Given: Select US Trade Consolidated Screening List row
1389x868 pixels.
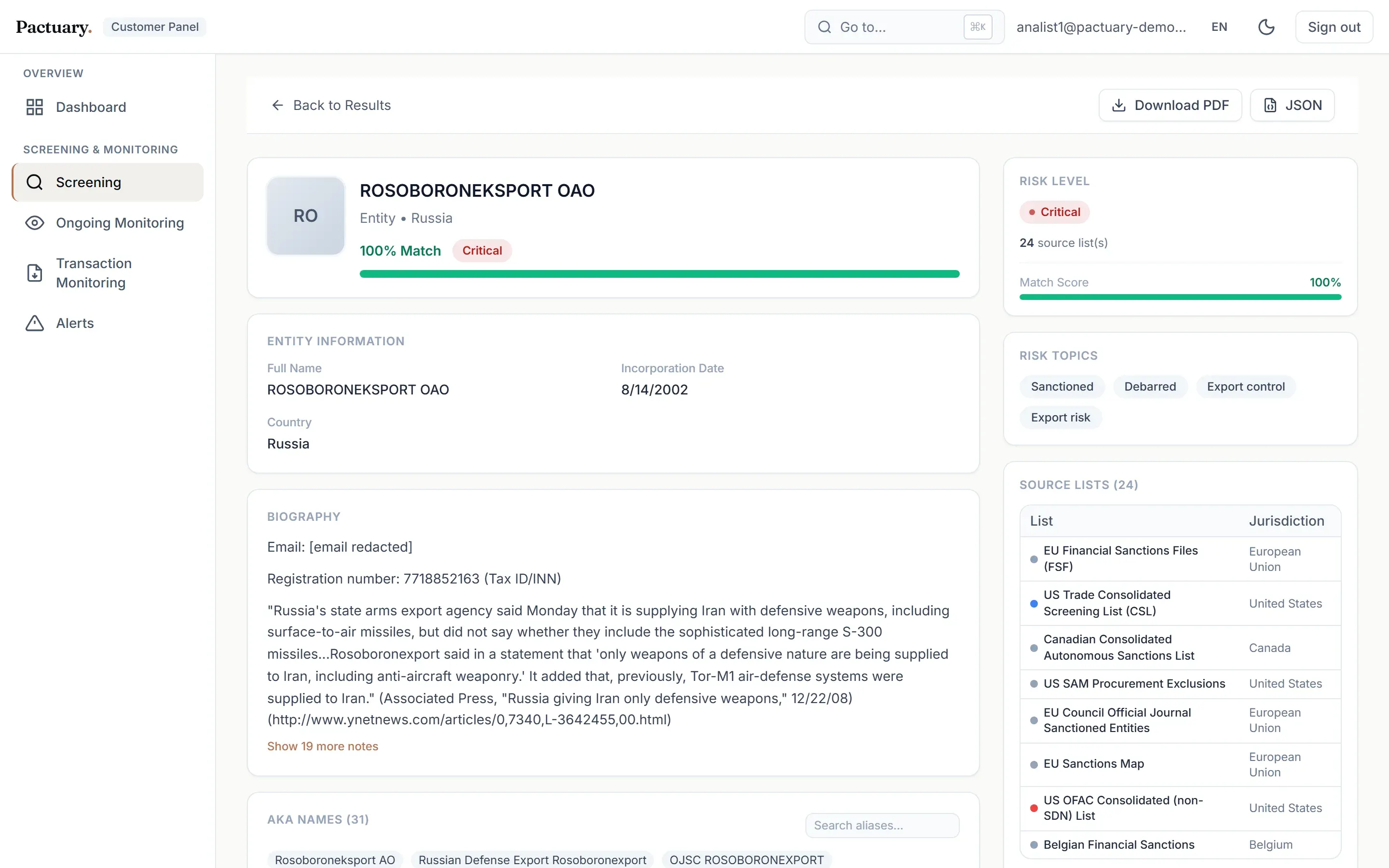Looking at the screenshot, I should pos(1180,603).
